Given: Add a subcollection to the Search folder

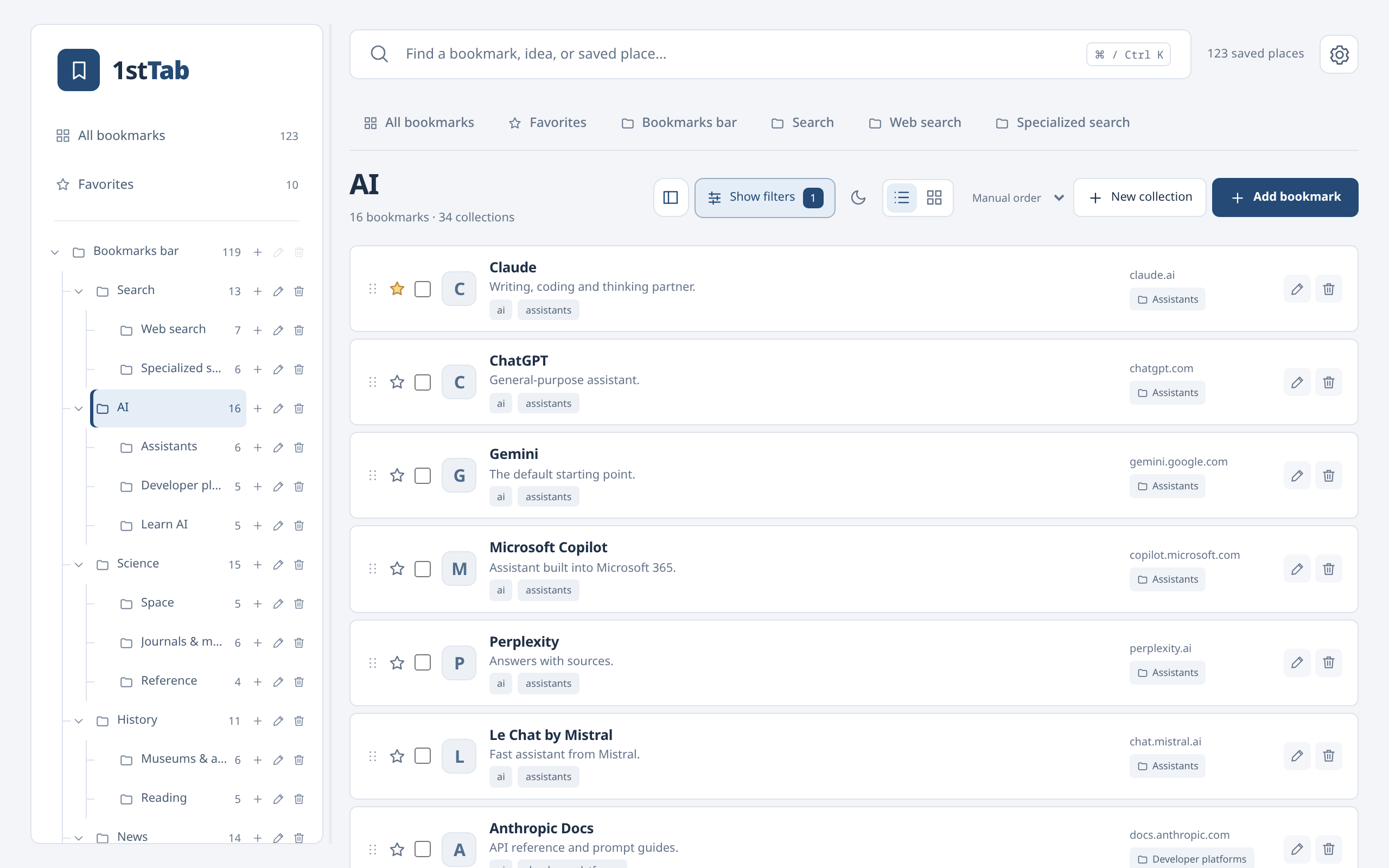Looking at the screenshot, I should tap(258, 291).
